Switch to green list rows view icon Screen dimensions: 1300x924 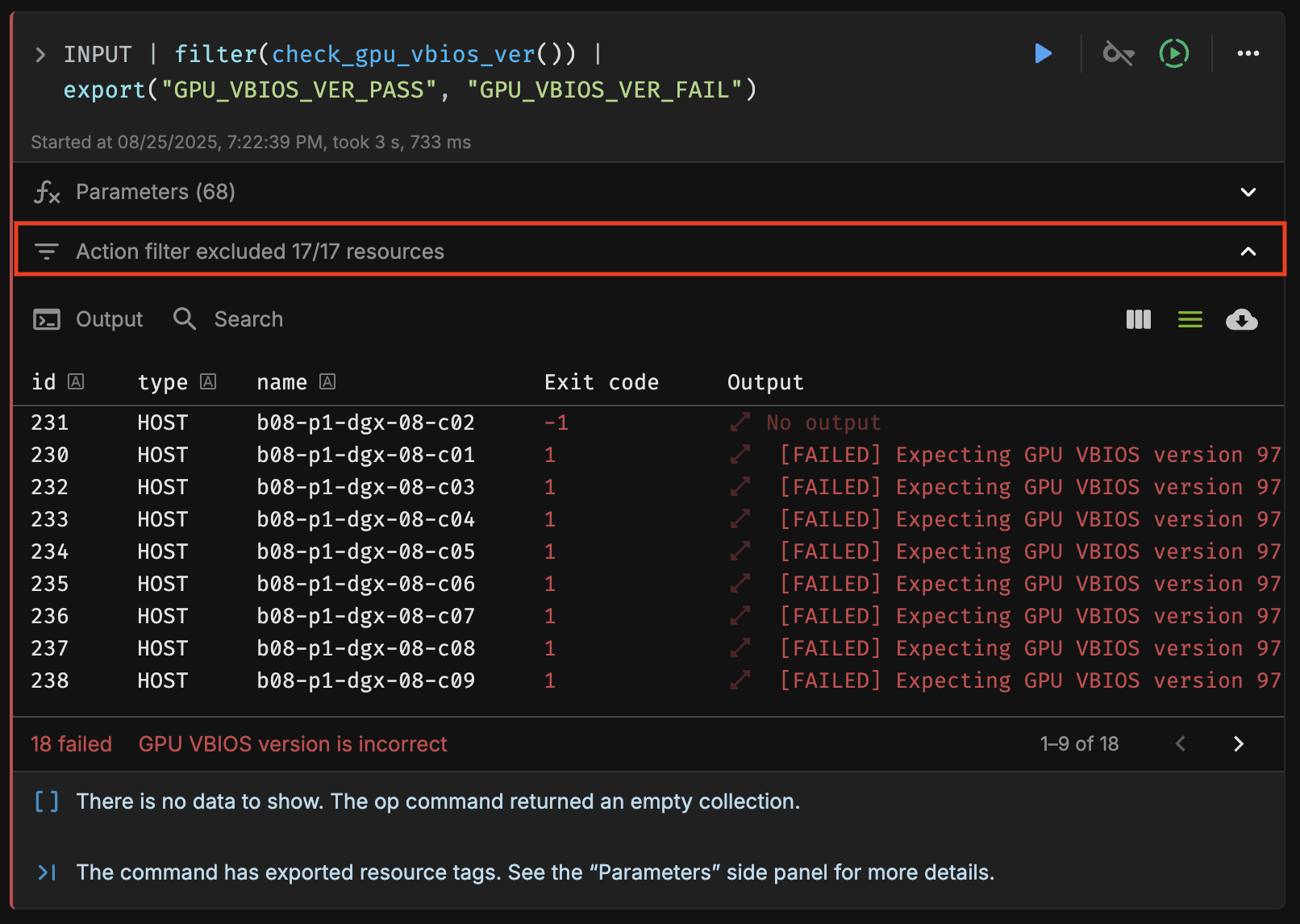pos(1190,320)
